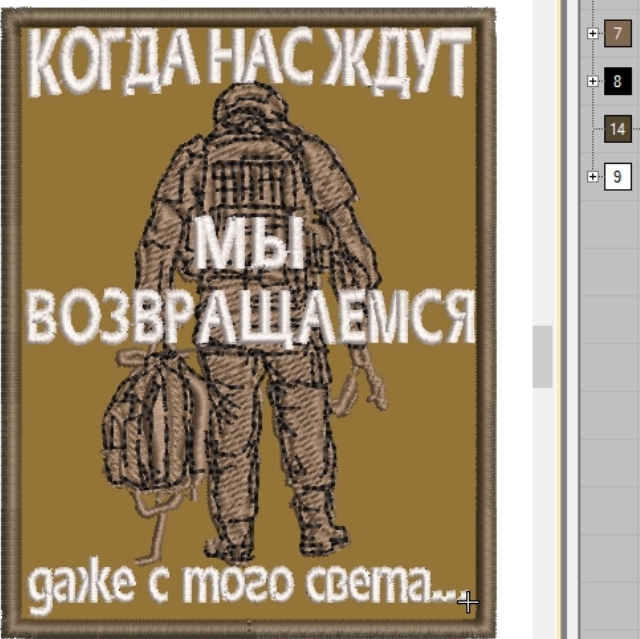The image size is (640, 639).
Task: Select the dark brown swatch 14
Action: click(617, 129)
